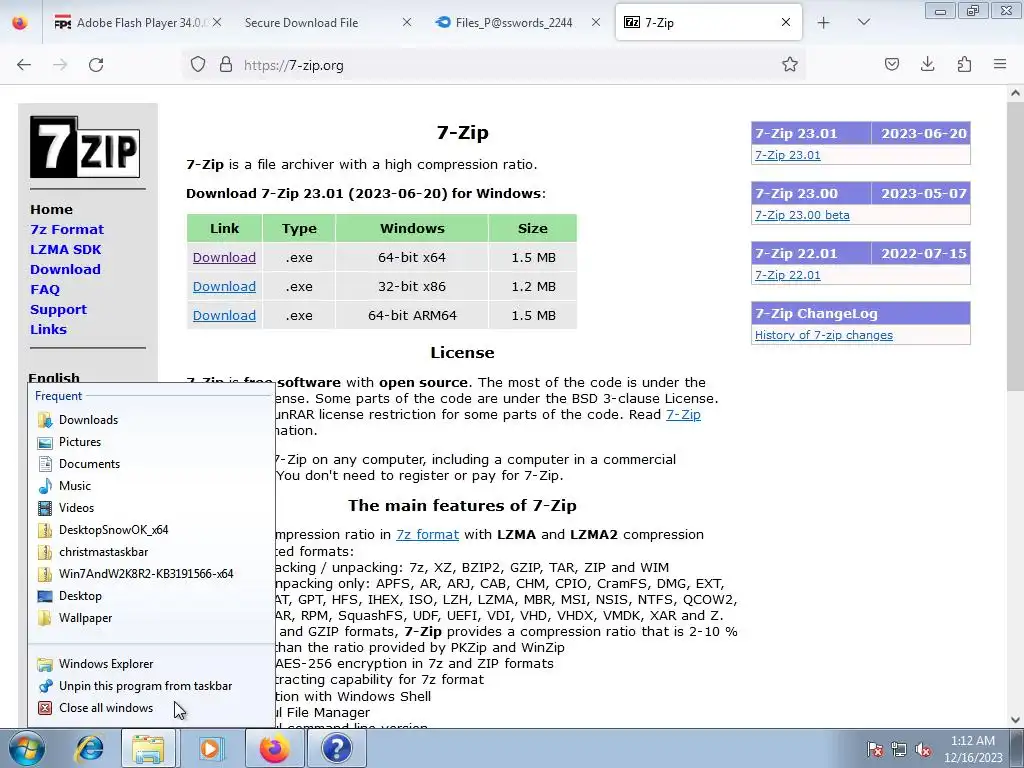Close the Adobe Flash Player tab
The width and height of the screenshot is (1024, 768).
[217, 22]
